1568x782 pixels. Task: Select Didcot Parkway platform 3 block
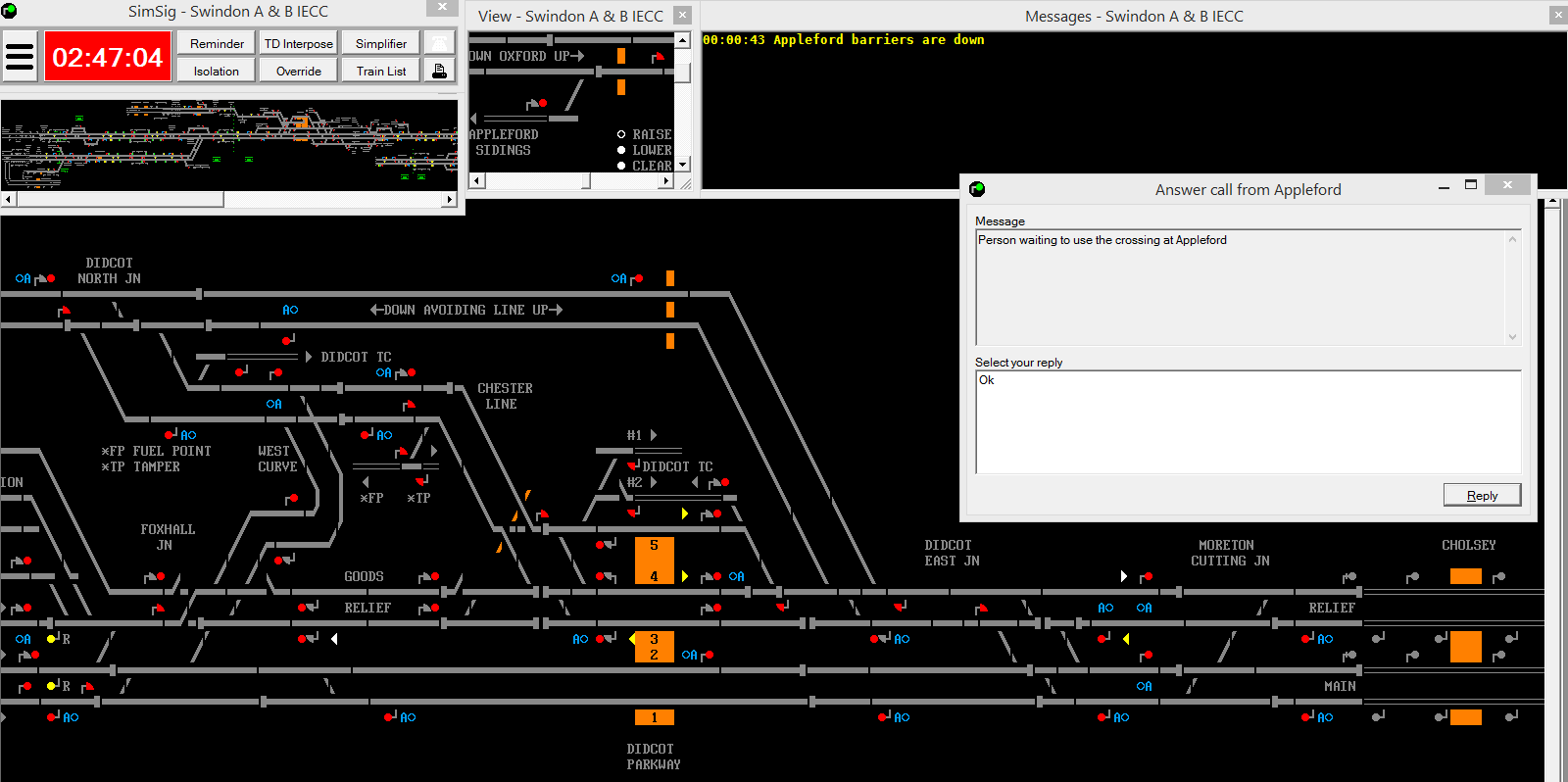point(654,639)
